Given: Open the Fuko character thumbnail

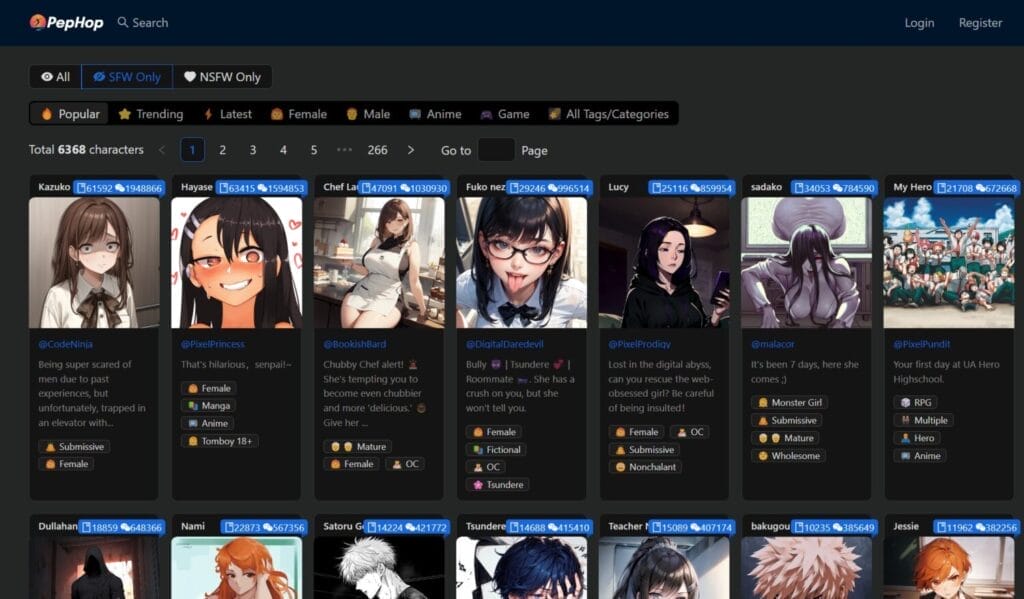Looking at the screenshot, I should pyautogui.click(x=521, y=263).
